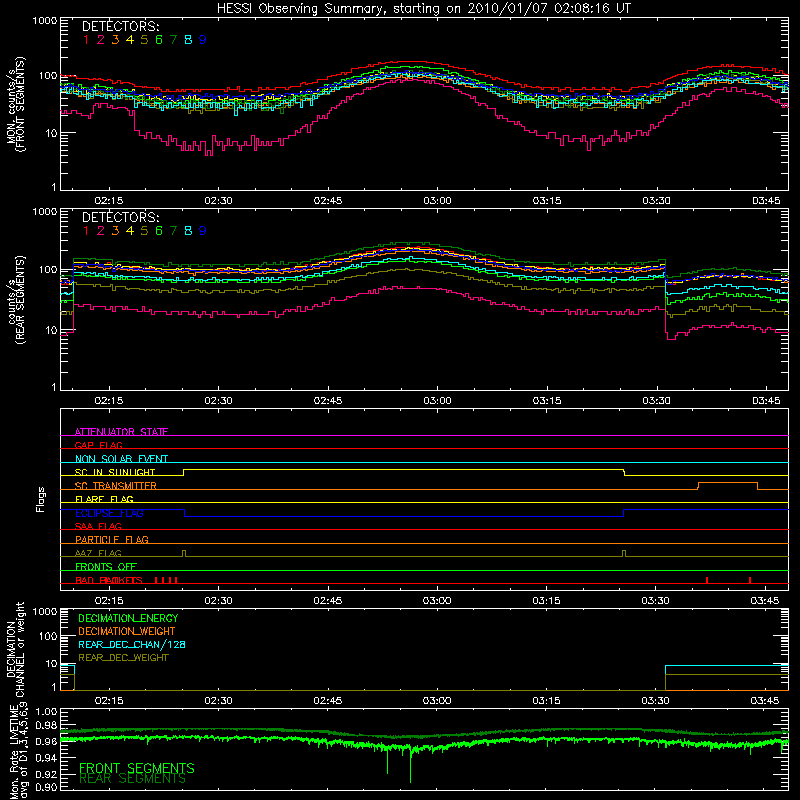Select red detector 1 in rear segments legend
The height and width of the screenshot is (800, 800).
tap(86, 231)
